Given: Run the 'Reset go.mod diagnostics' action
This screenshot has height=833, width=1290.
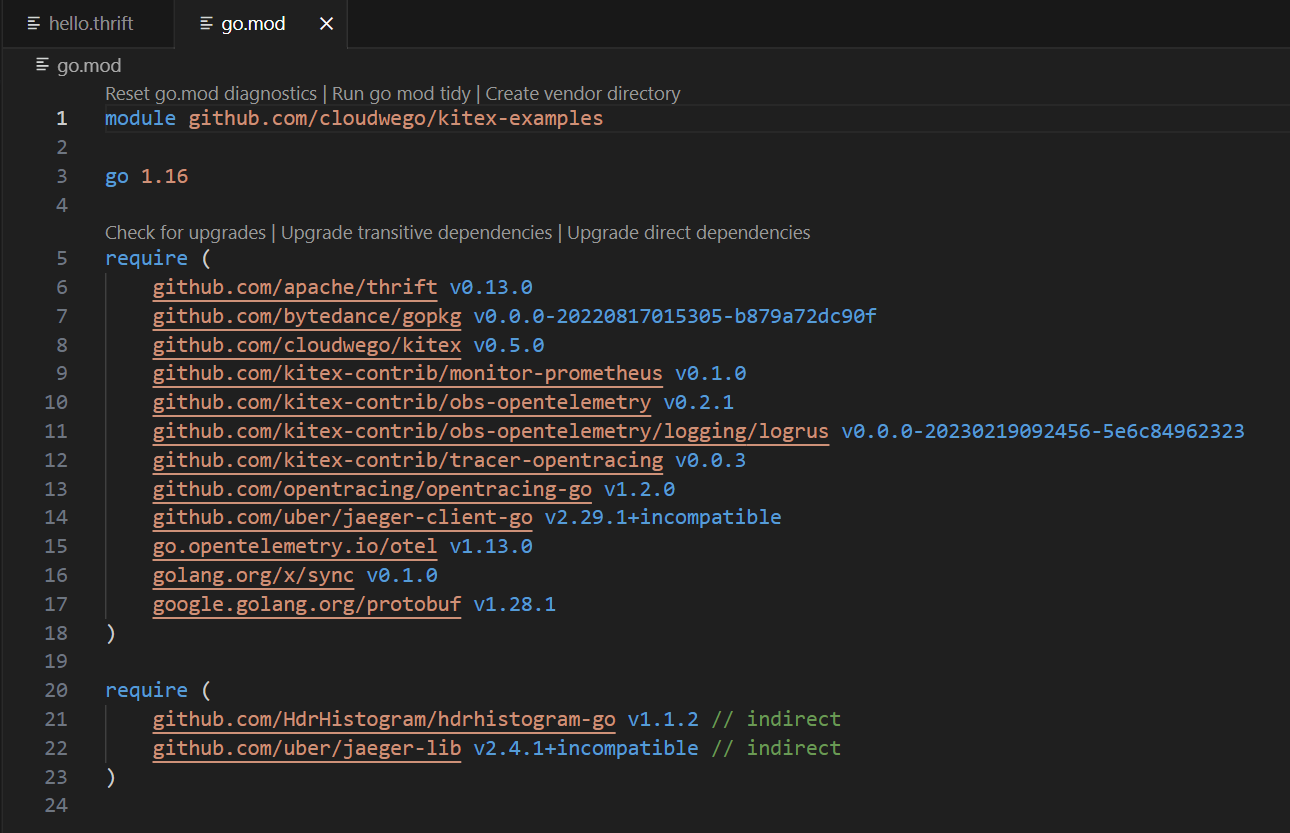Looking at the screenshot, I should click(210, 93).
